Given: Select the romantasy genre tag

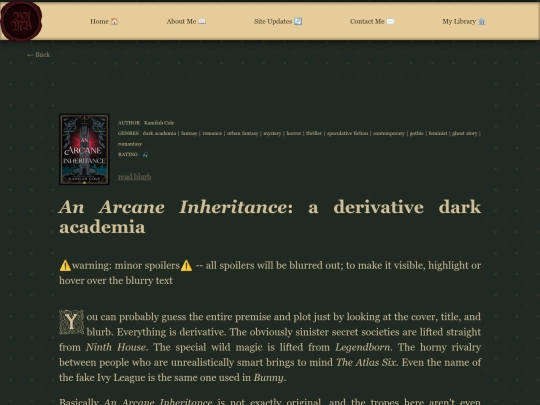Looking at the screenshot, I should tap(130, 144).
